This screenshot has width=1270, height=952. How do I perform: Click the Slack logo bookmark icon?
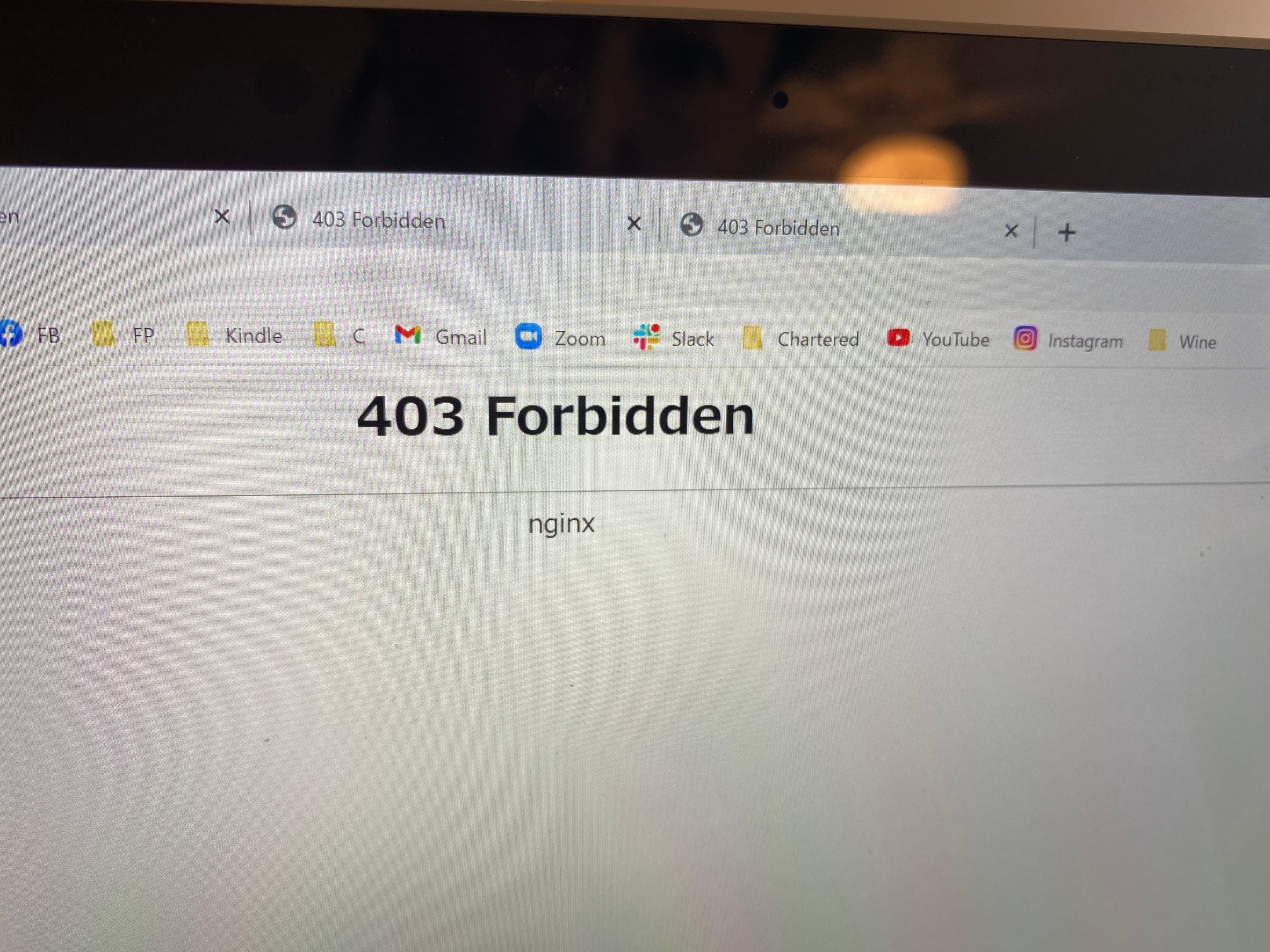[646, 337]
